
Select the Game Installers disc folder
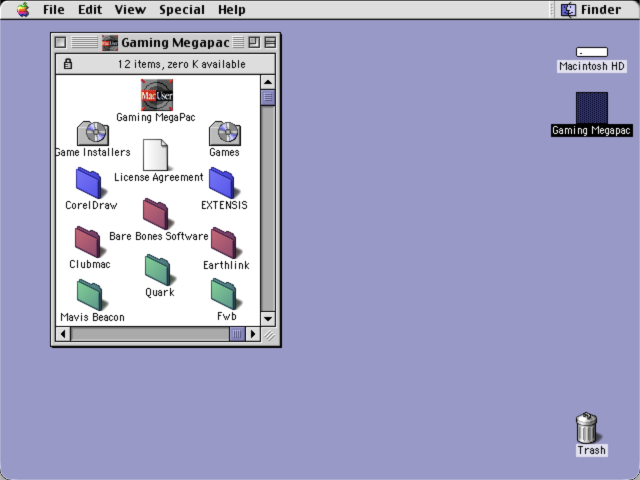pos(93,133)
